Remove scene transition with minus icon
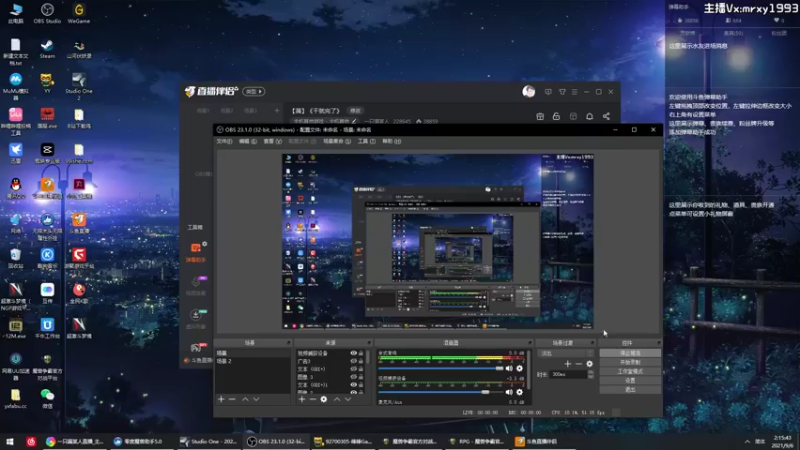800x450 pixels. click(x=579, y=364)
